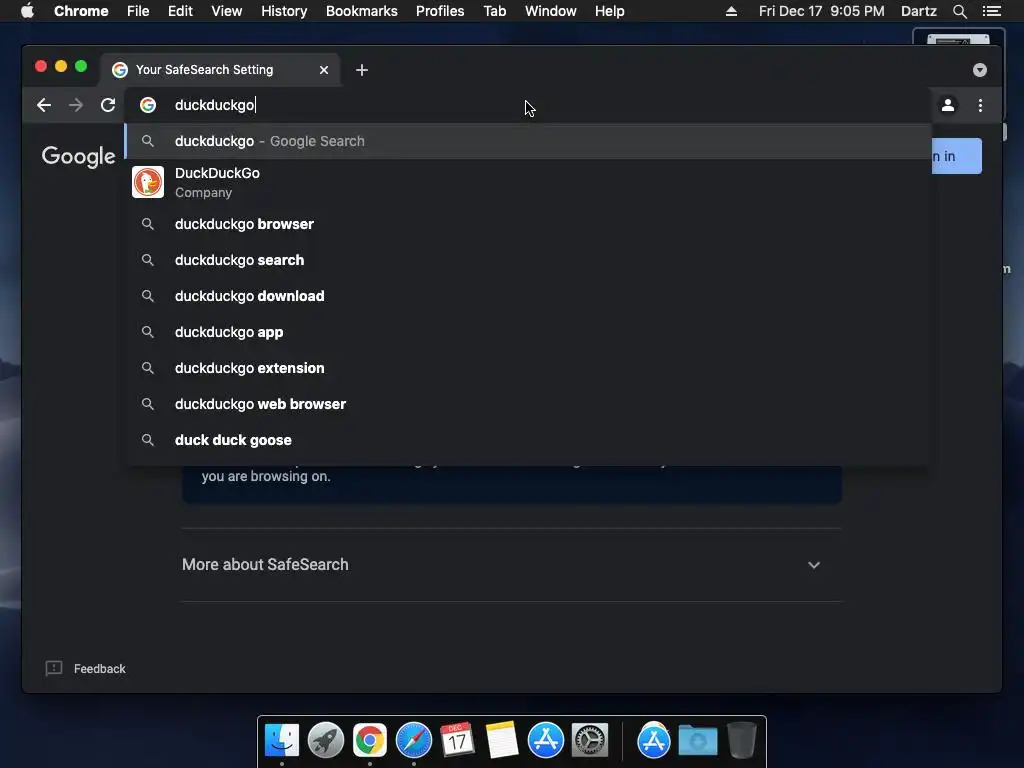Click the Feedback speech bubble icon
1024x768 pixels.
[54, 668]
